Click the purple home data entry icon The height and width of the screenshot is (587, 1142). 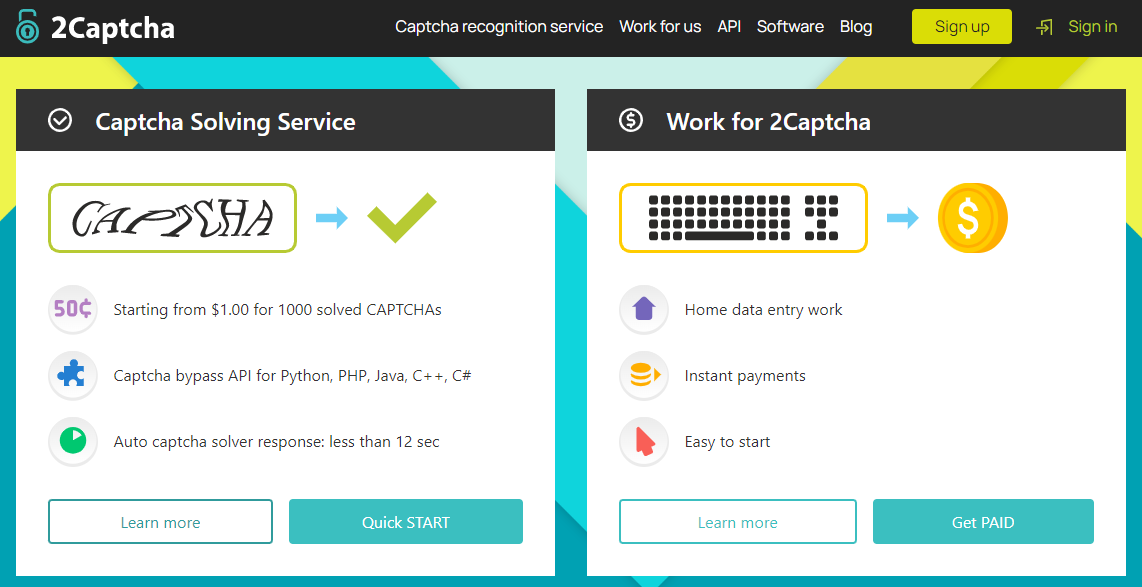tap(644, 310)
